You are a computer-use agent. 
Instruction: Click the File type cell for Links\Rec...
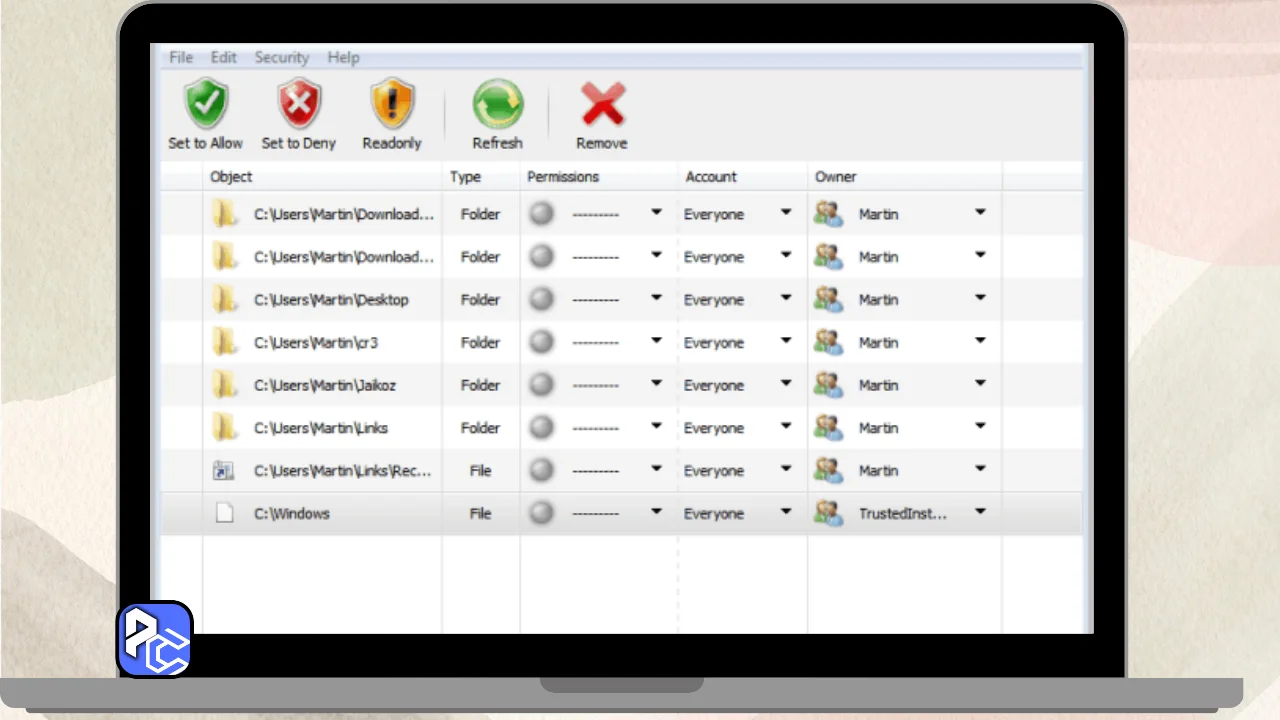pos(481,471)
